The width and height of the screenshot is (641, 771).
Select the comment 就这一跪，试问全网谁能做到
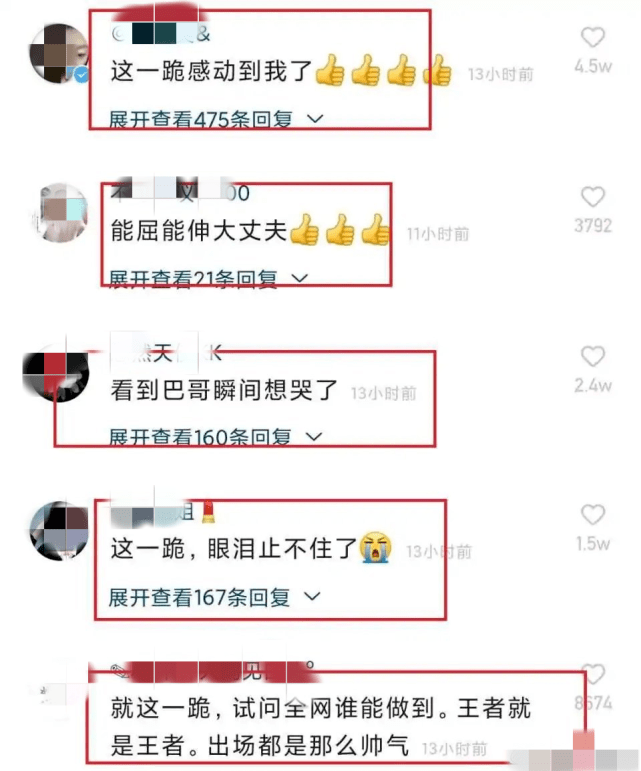pos(273,708)
